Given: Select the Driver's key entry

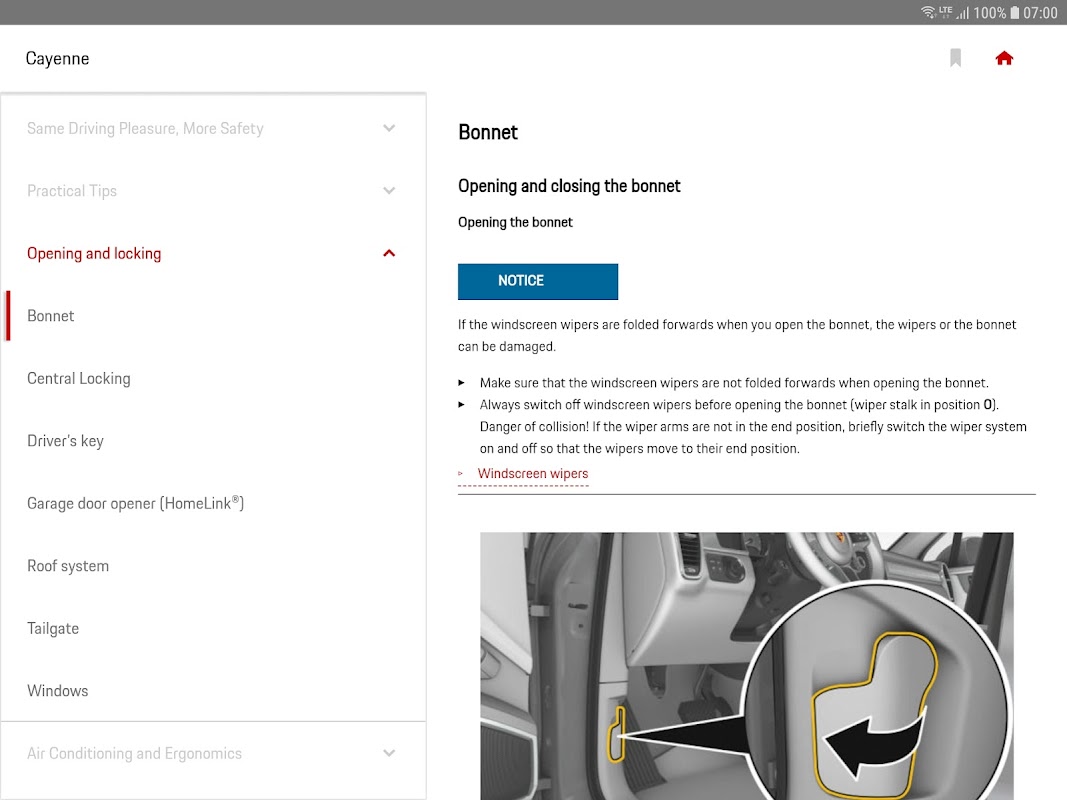Looking at the screenshot, I should (213, 441).
